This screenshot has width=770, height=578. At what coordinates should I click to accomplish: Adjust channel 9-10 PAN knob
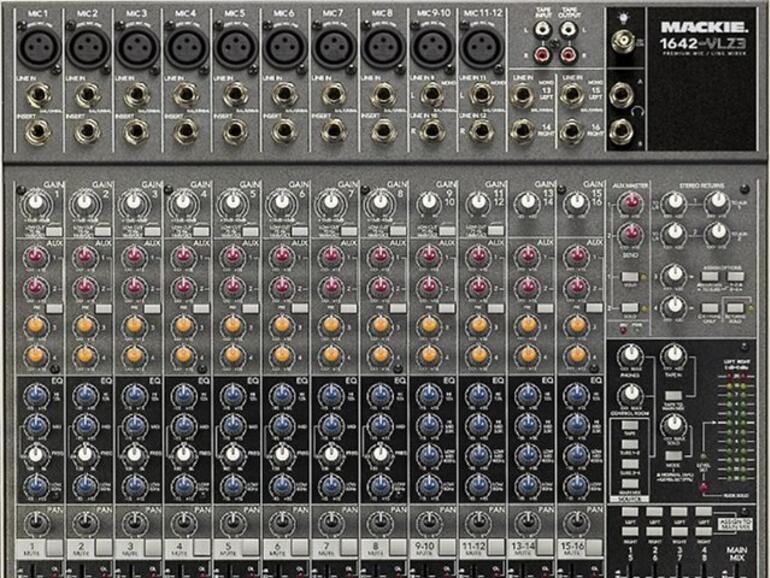click(429, 523)
